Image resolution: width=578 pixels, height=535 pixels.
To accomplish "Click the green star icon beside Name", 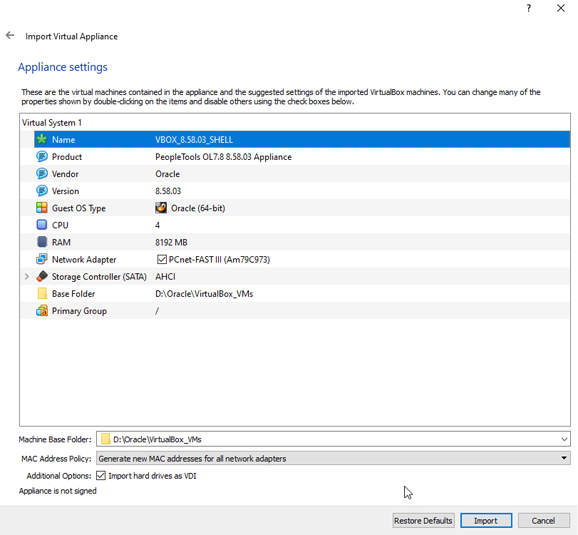I will coord(42,139).
